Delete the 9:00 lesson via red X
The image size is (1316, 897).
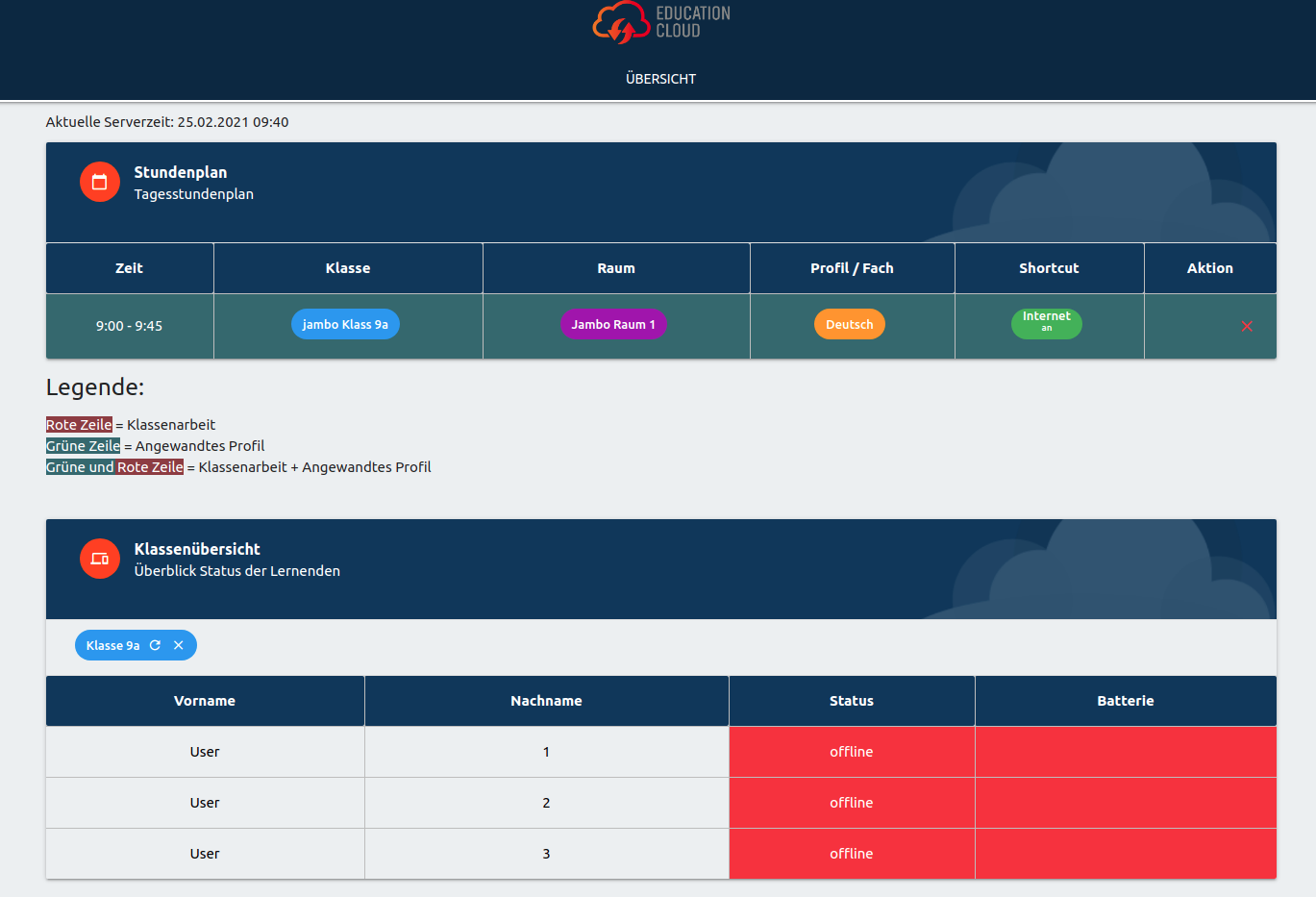[x=1247, y=325]
